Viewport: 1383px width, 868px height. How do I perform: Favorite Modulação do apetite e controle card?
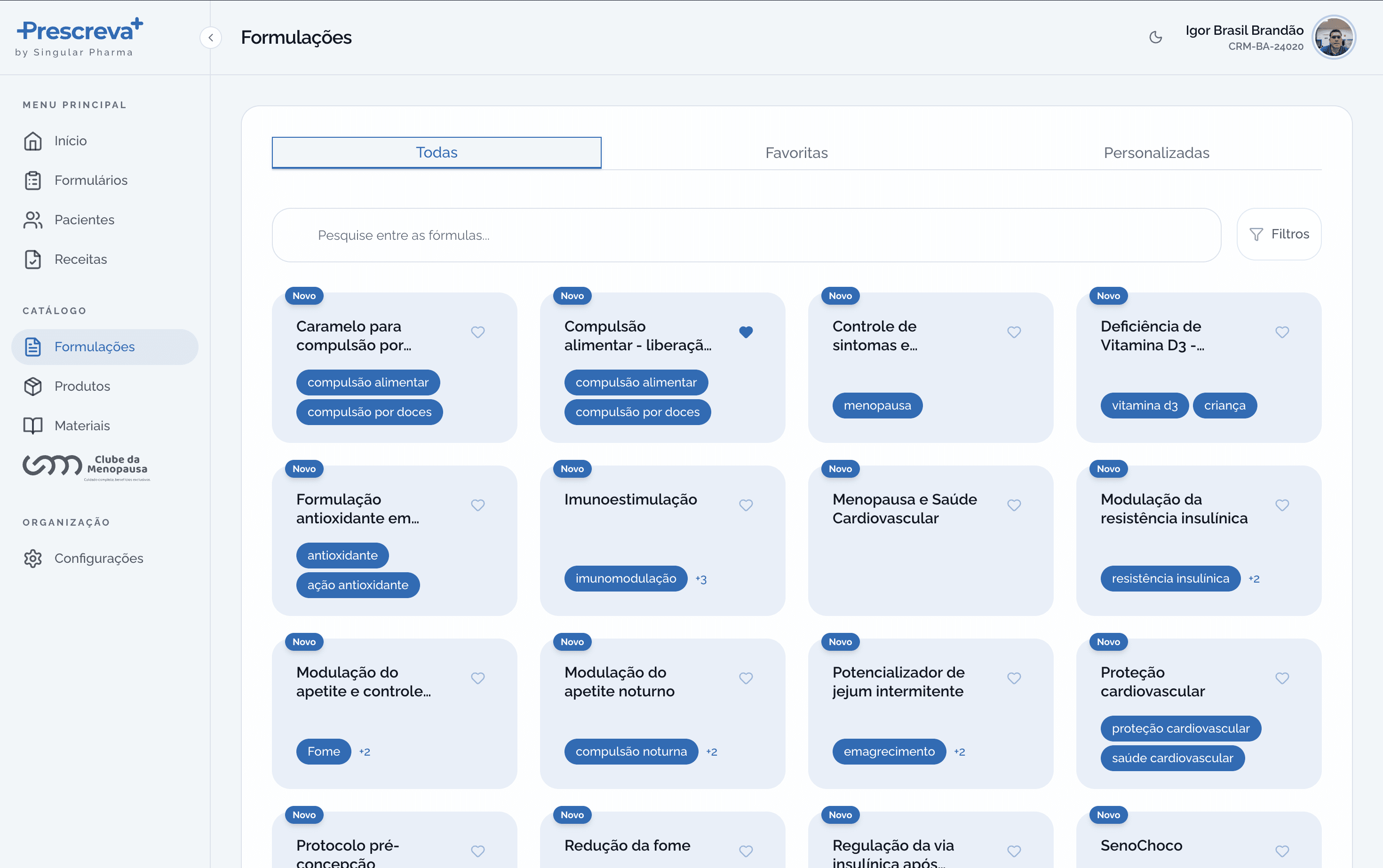click(478, 679)
